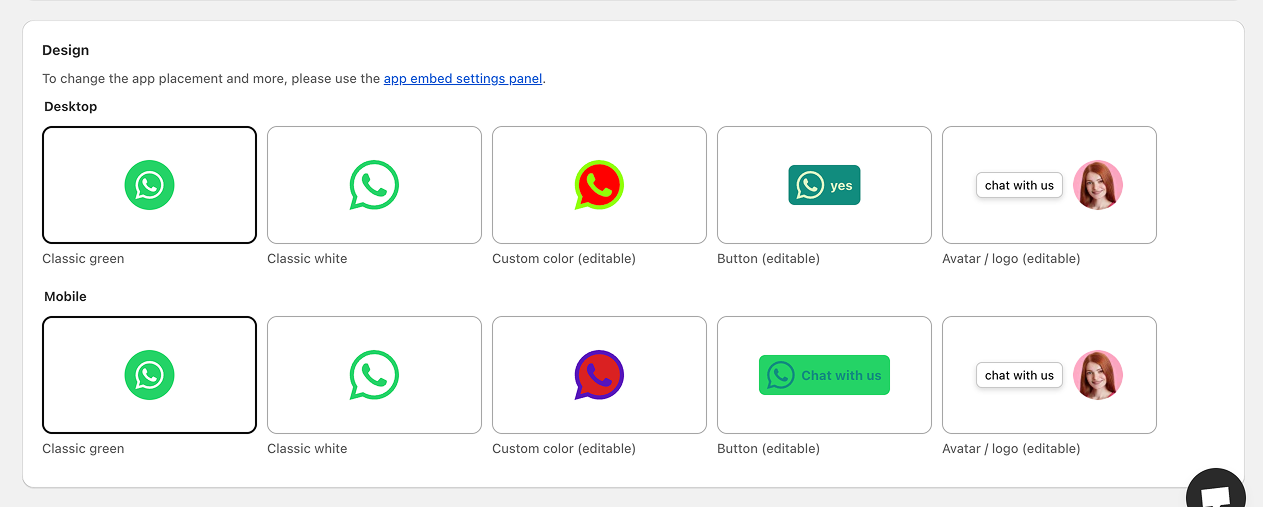Viewport: 1263px width, 507px height.
Task: Select the Desktop teal 'yes' button design
Action: [x=824, y=185]
